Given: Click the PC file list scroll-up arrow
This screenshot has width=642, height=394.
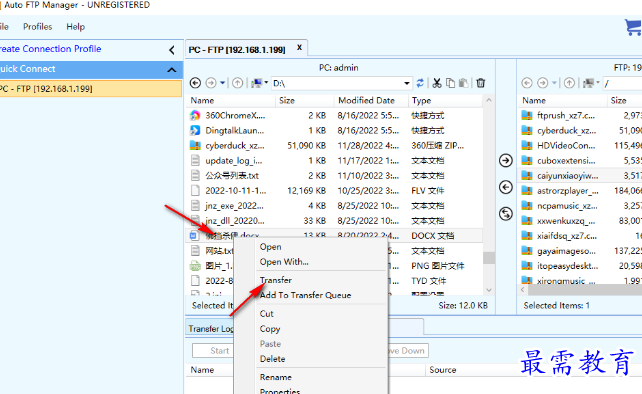Looking at the screenshot, I should coord(488,100).
